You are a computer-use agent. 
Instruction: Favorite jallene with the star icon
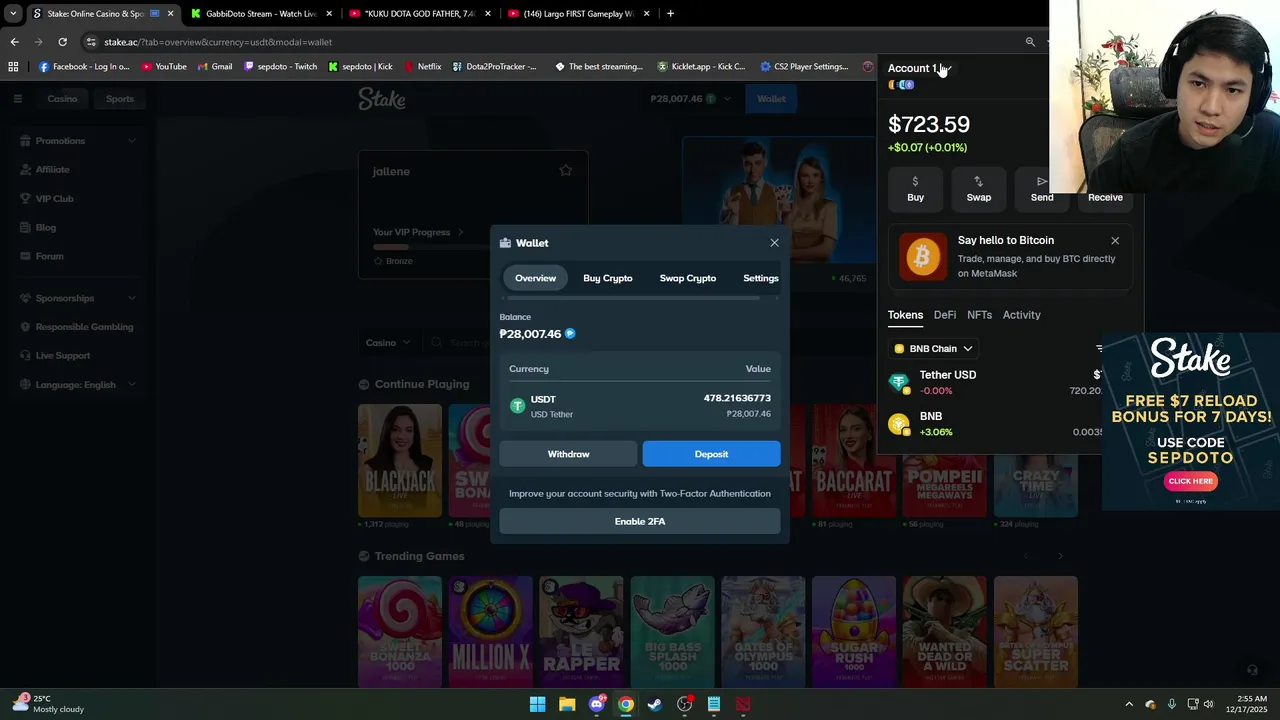pyautogui.click(x=566, y=171)
